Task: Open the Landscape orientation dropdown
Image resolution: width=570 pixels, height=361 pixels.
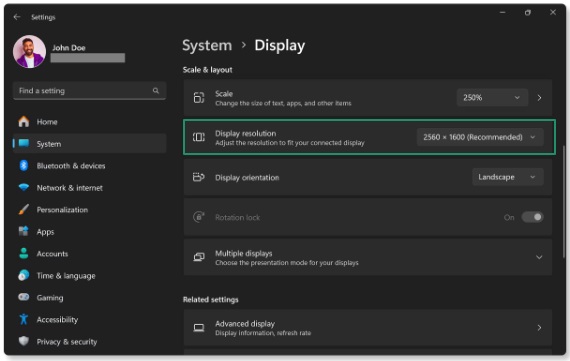Action: [508, 177]
